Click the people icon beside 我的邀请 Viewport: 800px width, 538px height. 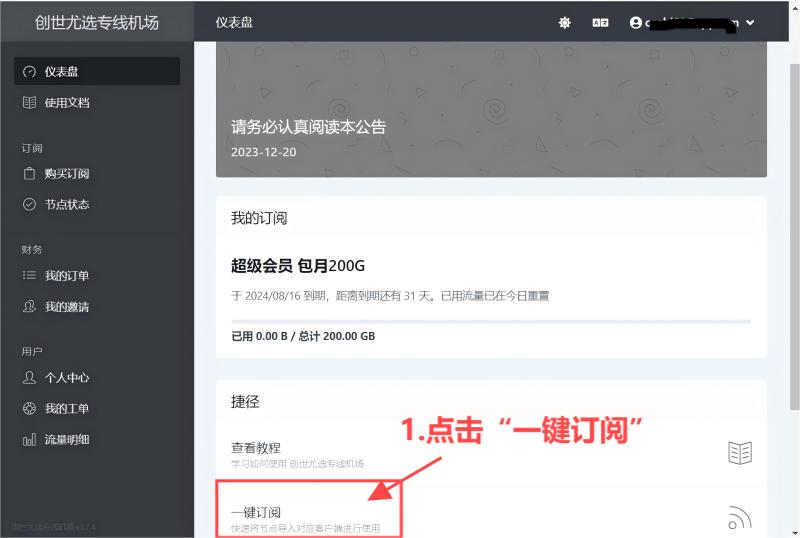(x=29, y=307)
